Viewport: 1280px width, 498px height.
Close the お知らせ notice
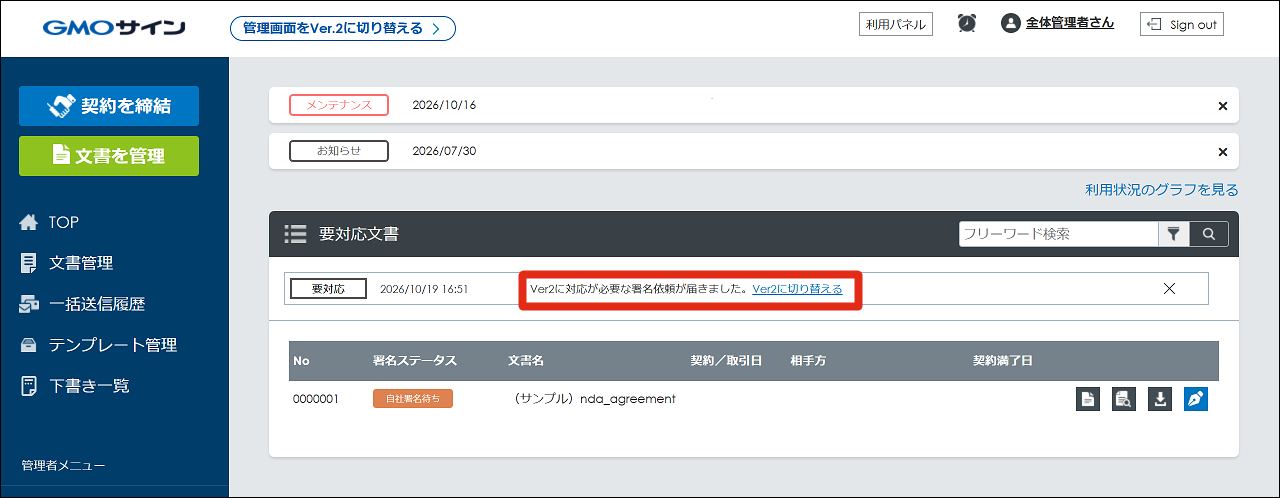pos(1222,152)
